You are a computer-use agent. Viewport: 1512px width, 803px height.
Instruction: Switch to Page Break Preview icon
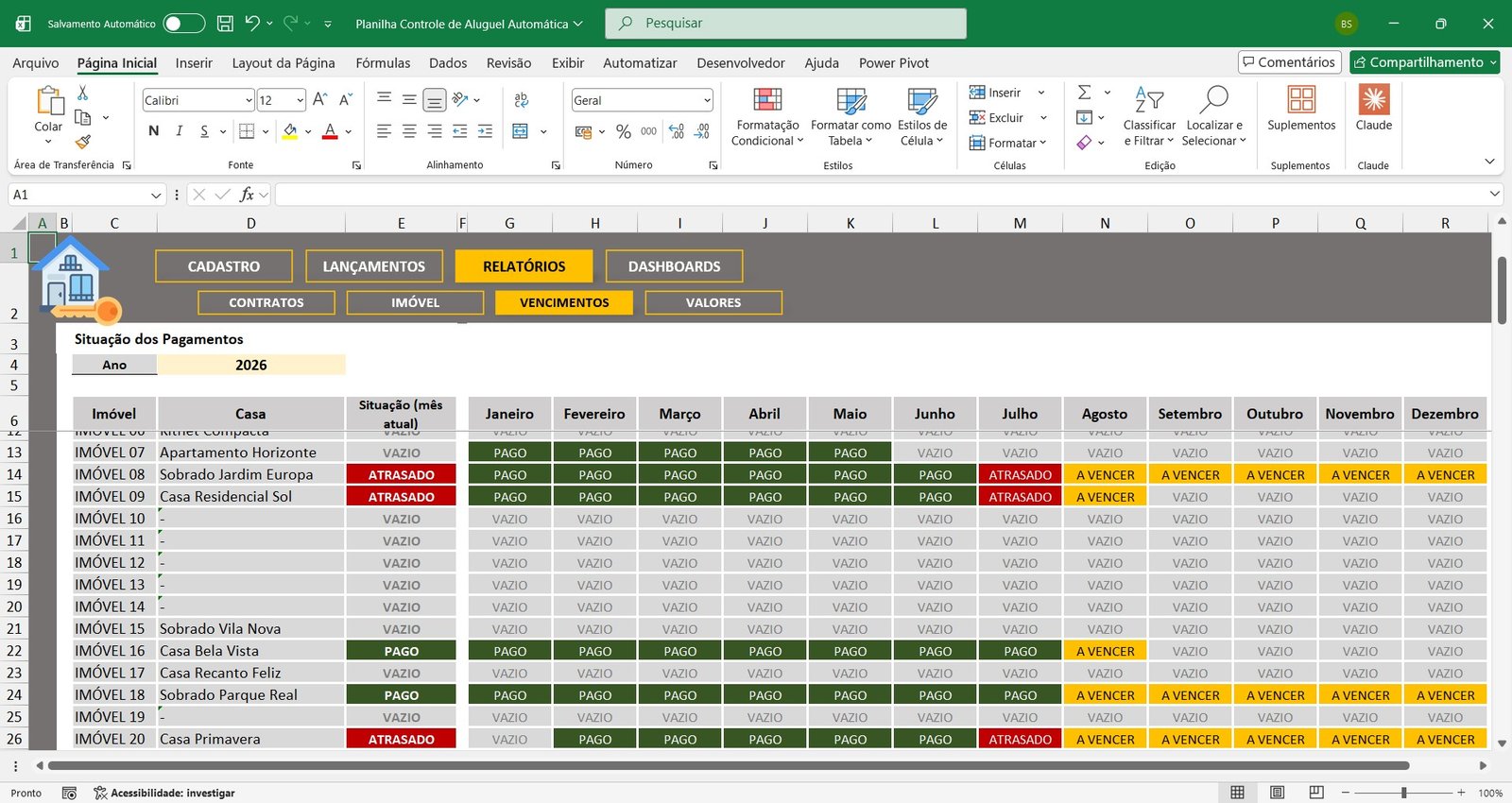click(x=1316, y=793)
